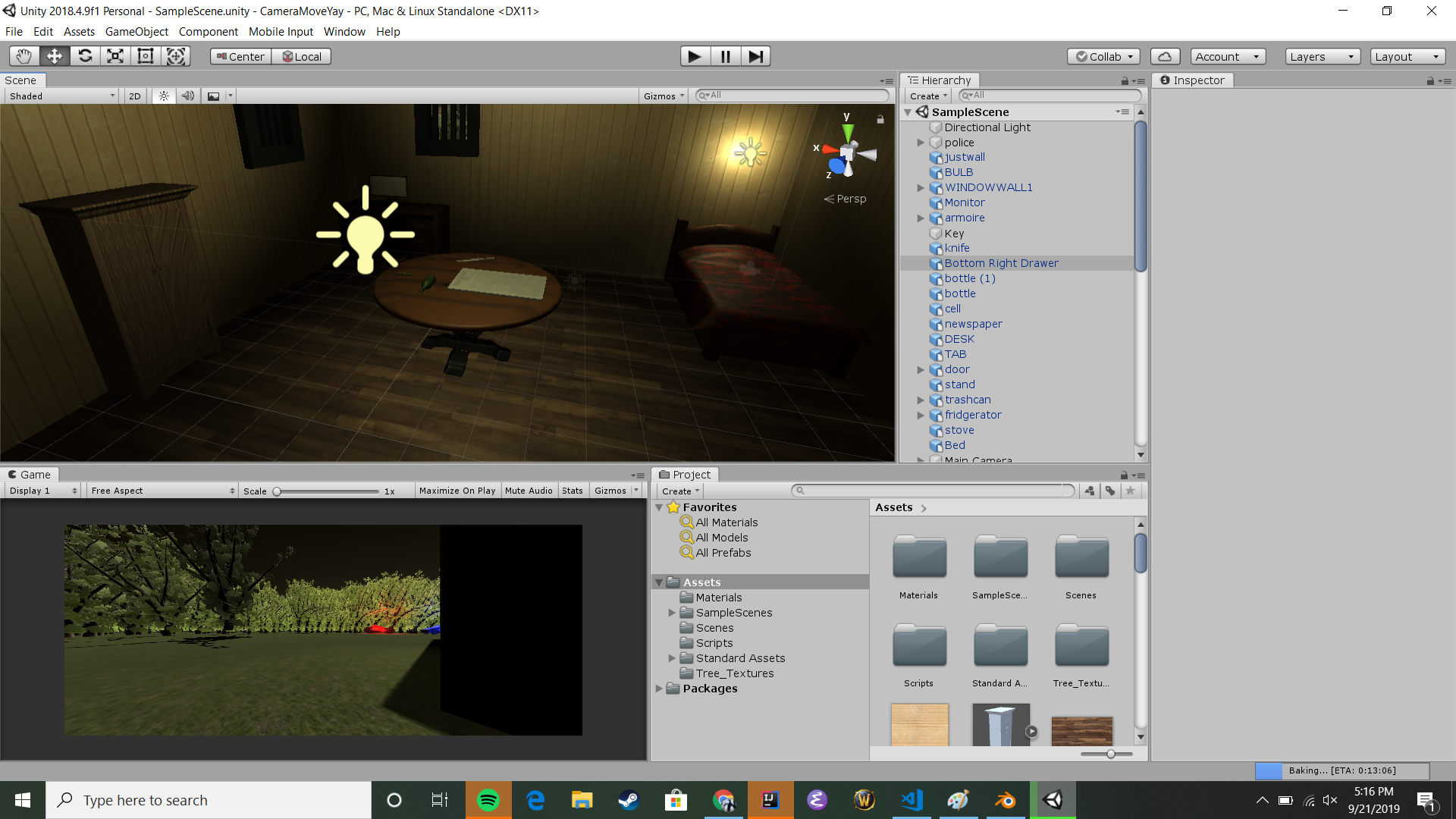Click the Collab button
The height and width of the screenshot is (819, 1456).
pos(1103,56)
